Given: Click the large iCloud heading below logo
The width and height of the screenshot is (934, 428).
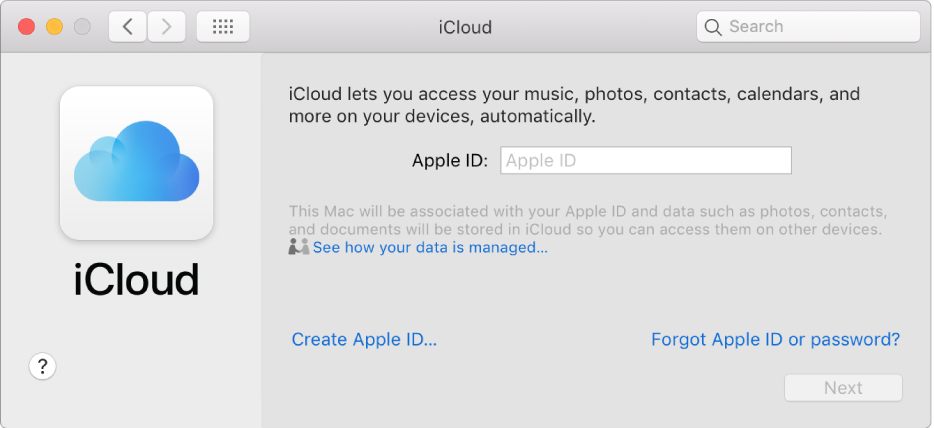Looking at the screenshot, I should point(136,279).
